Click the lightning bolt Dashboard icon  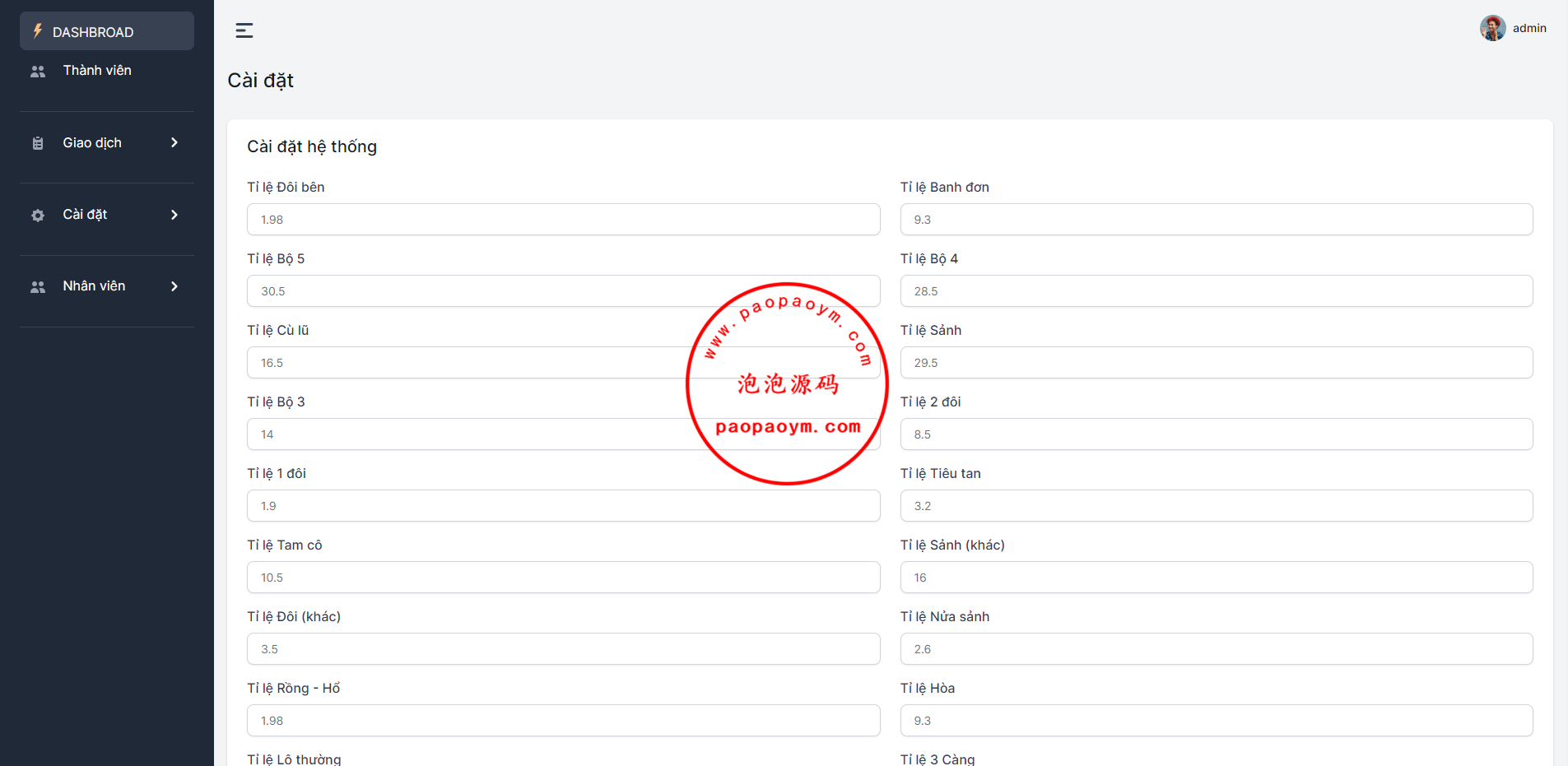tap(38, 31)
